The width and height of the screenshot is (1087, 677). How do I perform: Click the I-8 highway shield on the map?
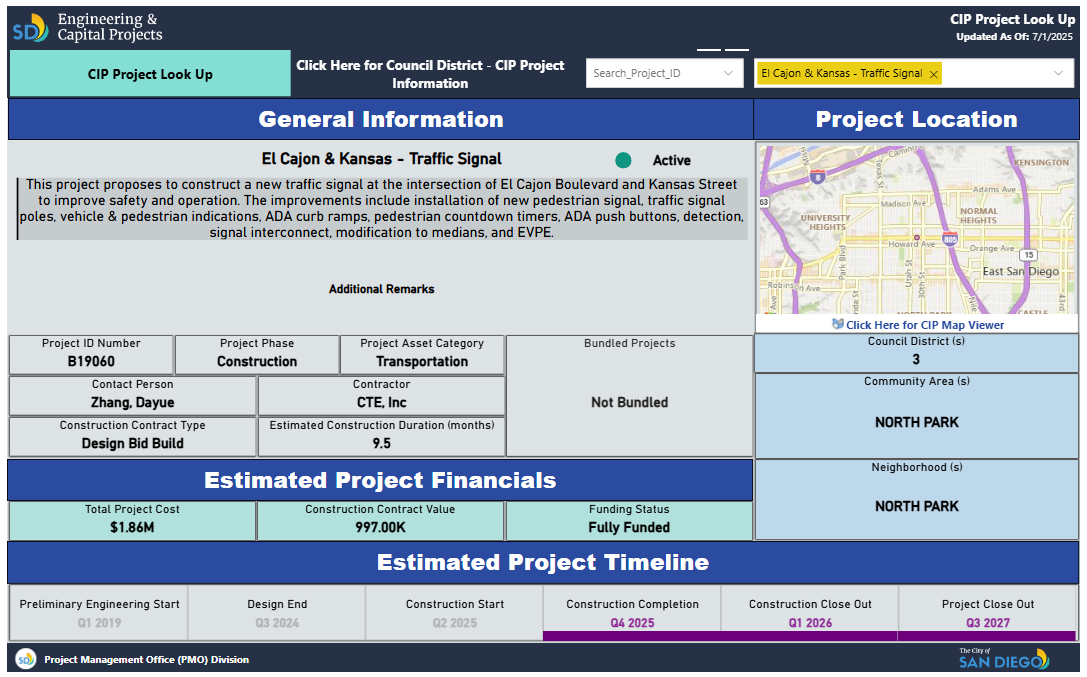coord(817,178)
